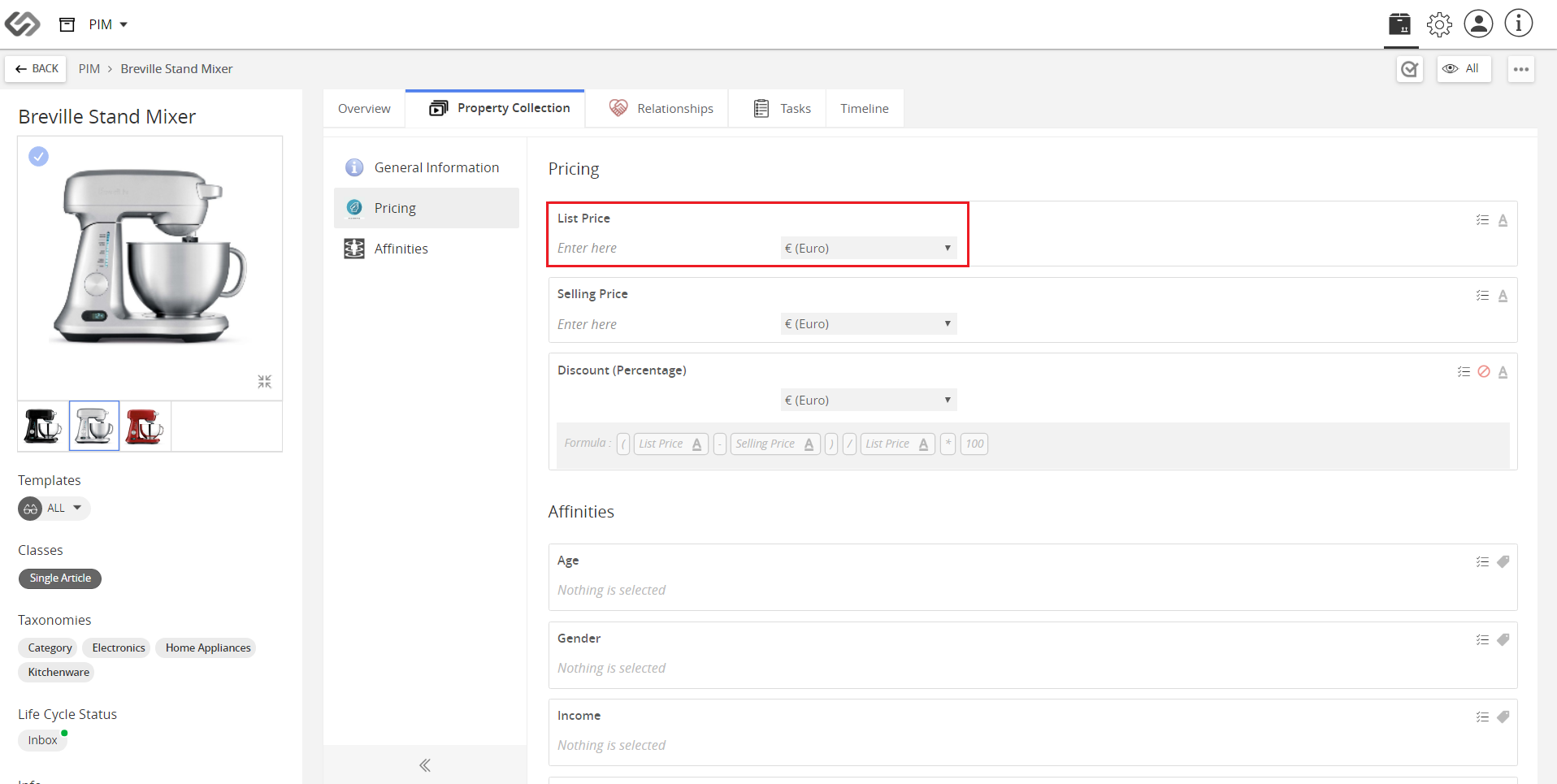Click the Selling Price token in the formula
Viewport: 1557px width, 784px height.
click(774, 444)
